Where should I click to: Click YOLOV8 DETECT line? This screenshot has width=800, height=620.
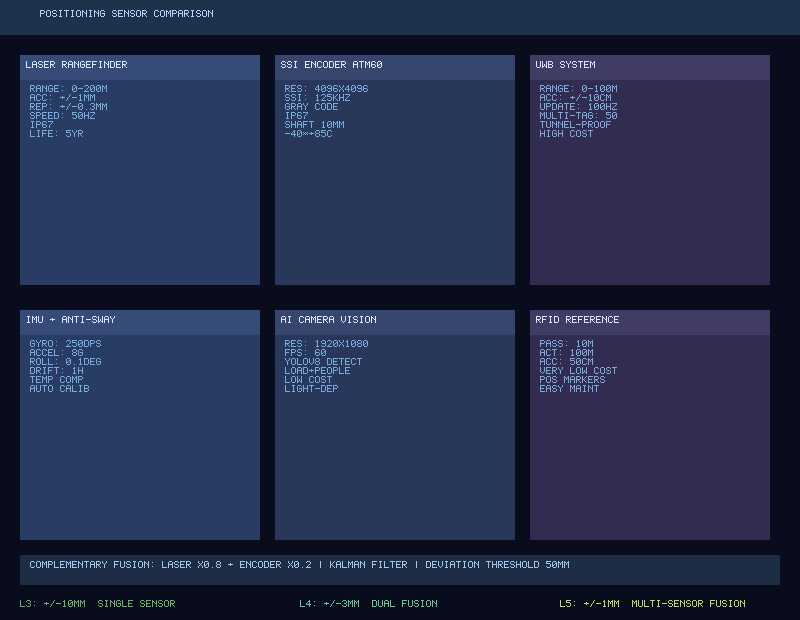(x=323, y=362)
